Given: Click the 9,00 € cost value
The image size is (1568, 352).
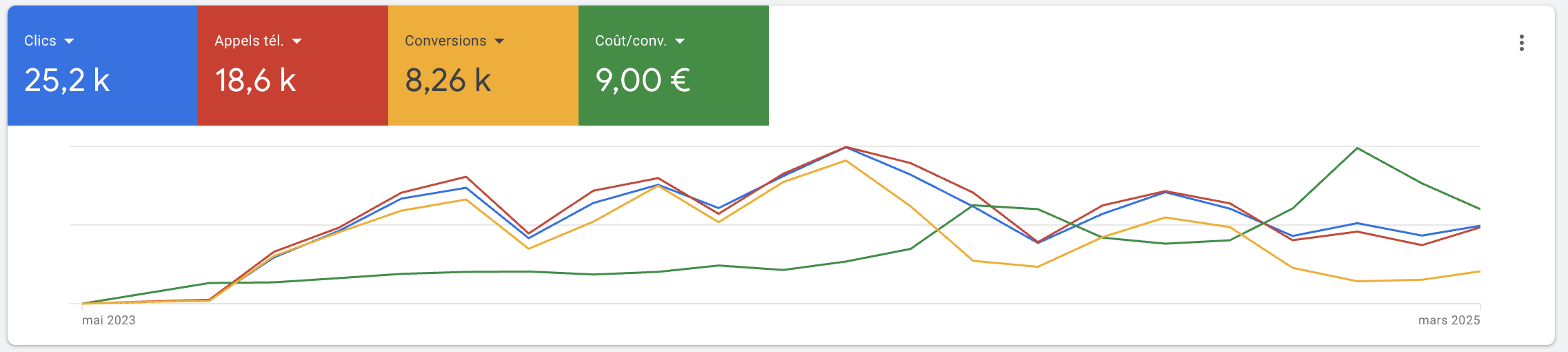Looking at the screenshot, I should pyautogui.click(x=643, y=81).
